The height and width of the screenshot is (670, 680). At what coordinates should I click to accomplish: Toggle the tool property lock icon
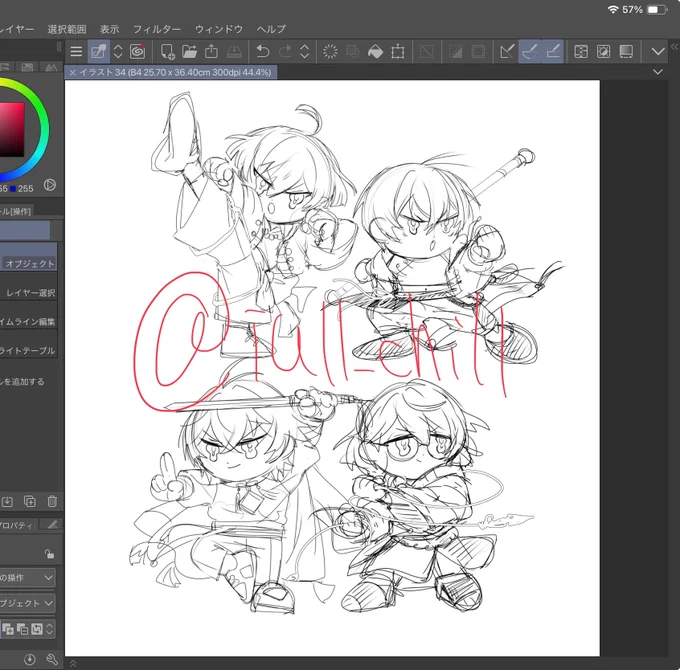(49, 554)
